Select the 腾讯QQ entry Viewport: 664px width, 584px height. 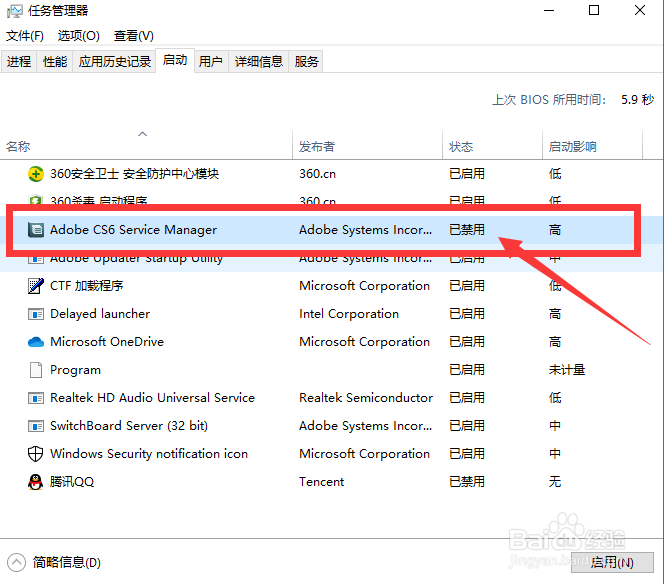(72, 482)
